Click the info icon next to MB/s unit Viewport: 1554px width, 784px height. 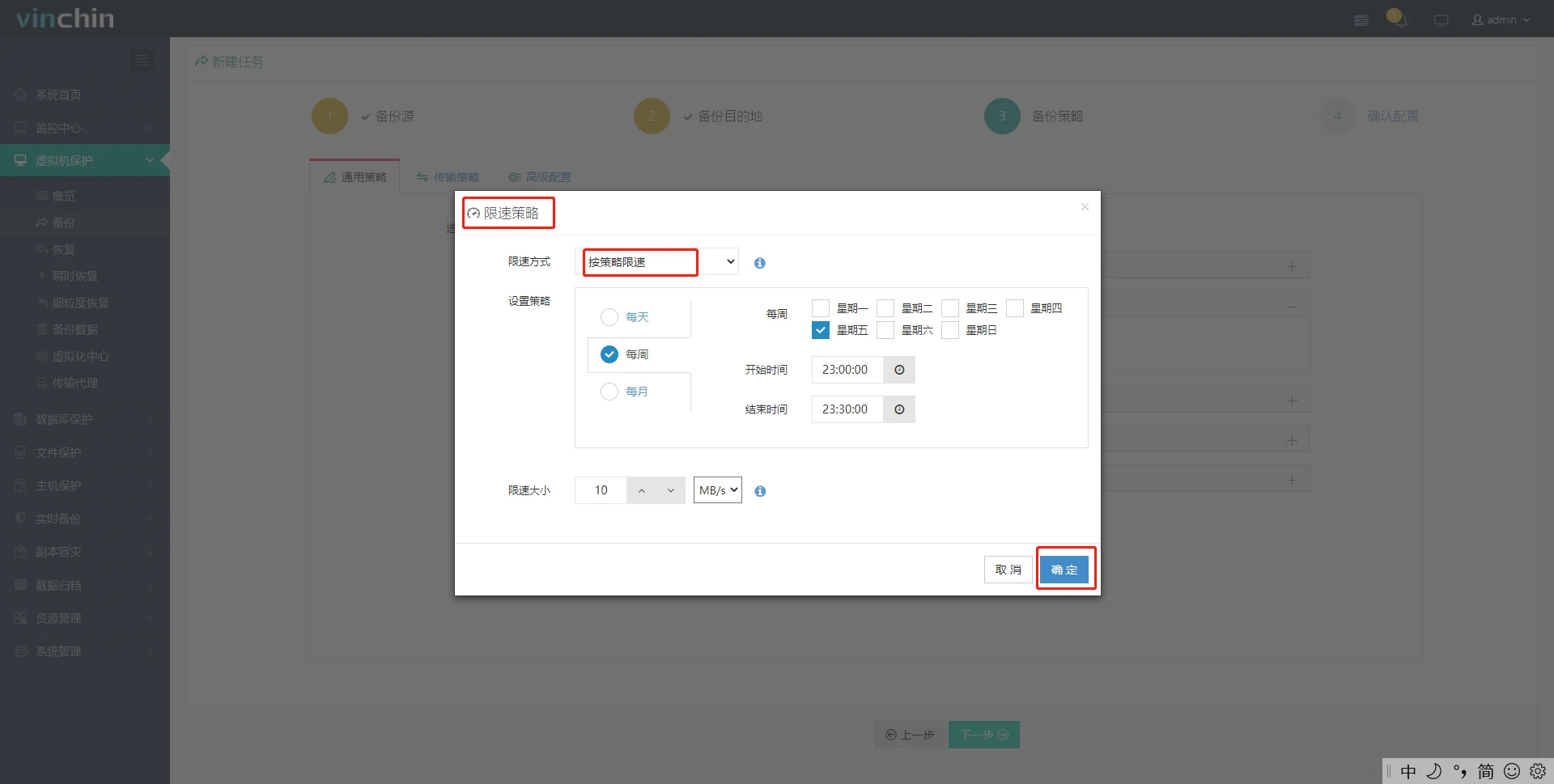(760, 491)
